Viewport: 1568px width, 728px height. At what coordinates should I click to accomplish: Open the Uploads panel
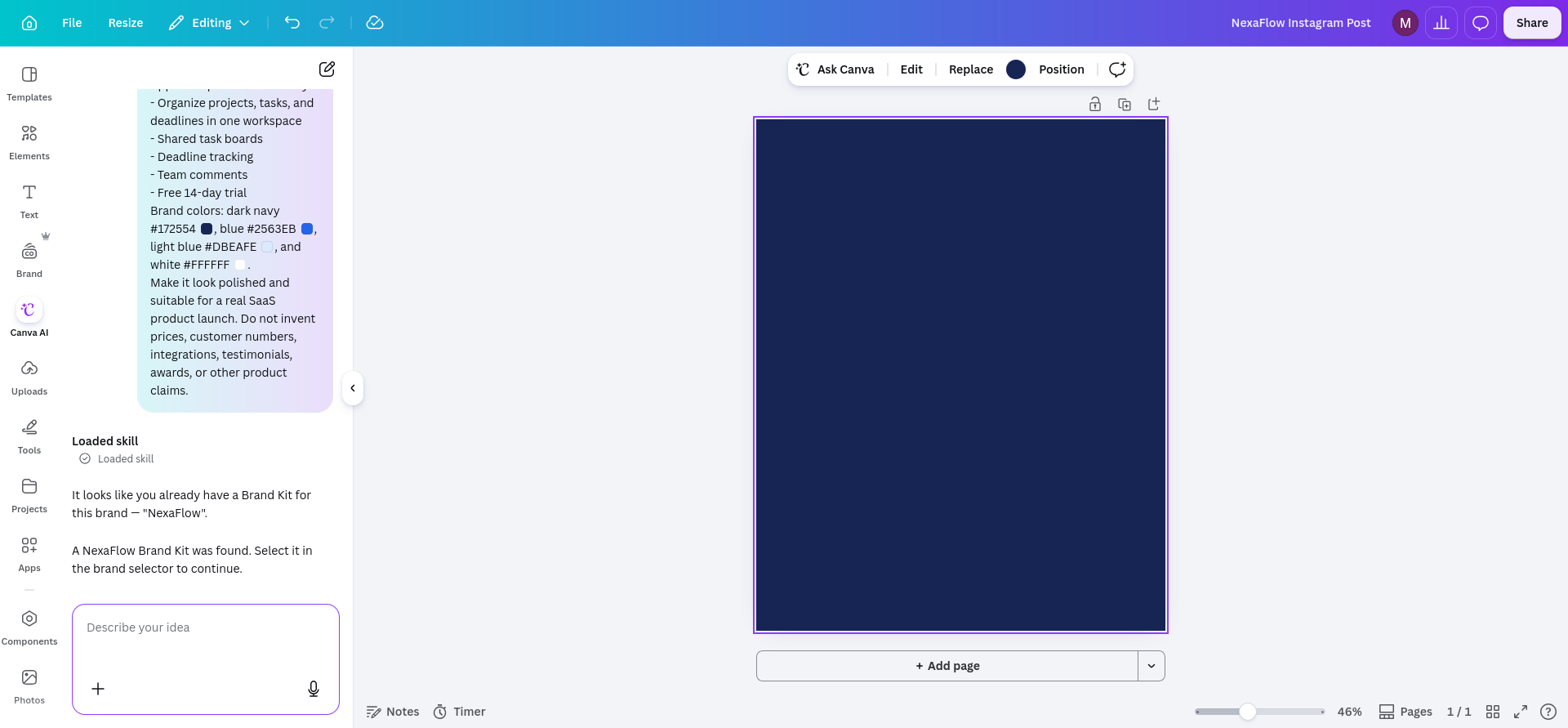pyautogui.click(x=29, y=377)
